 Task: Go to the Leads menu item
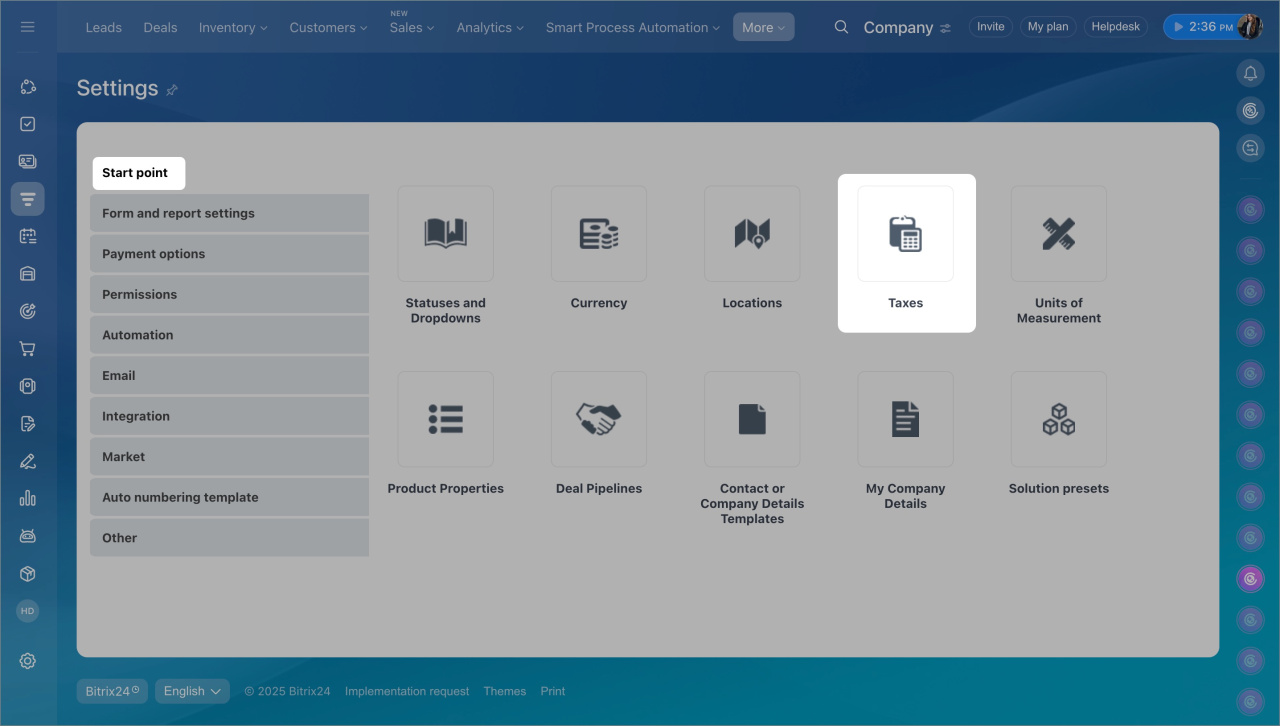coord(104,27)
